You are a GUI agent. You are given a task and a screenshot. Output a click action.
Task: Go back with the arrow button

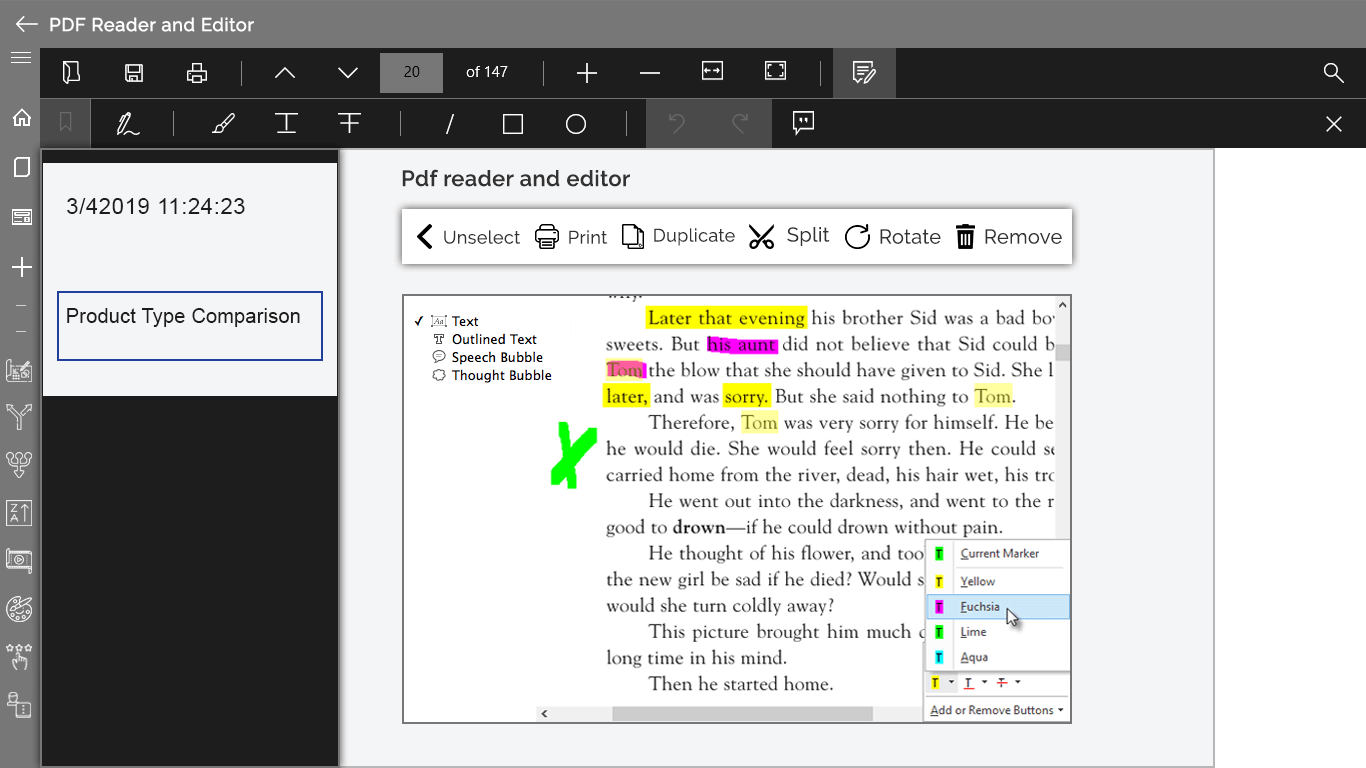(27, 24)
